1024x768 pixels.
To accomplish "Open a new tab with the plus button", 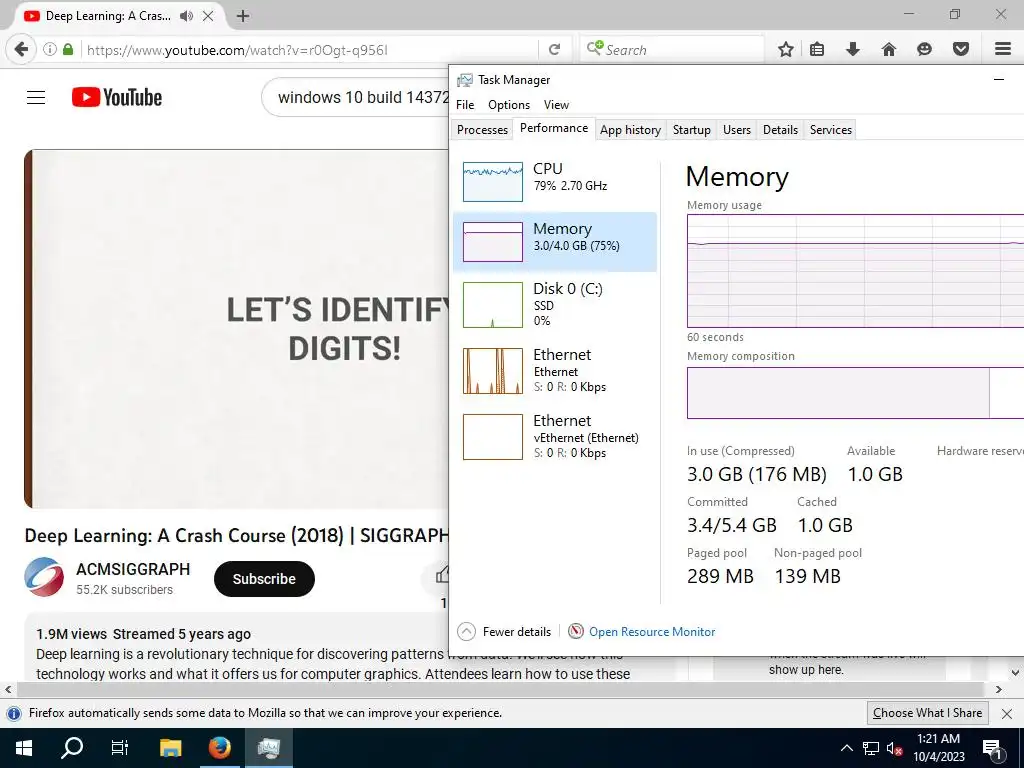I will click(243, 16).
